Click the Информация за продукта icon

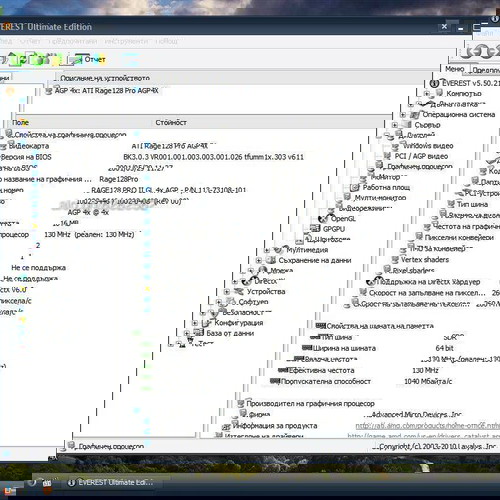226,427
